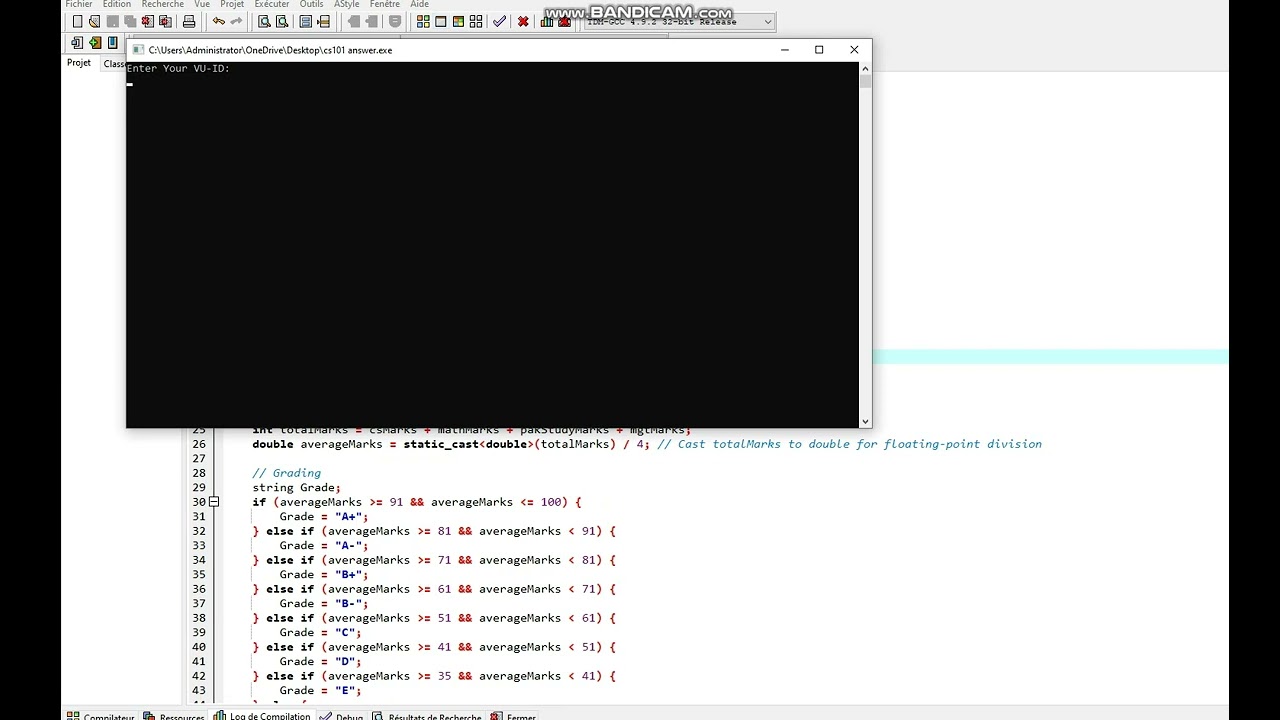Click the Grade = "B+" code line
1280x720 pixels.
click(x=324, y=575)
